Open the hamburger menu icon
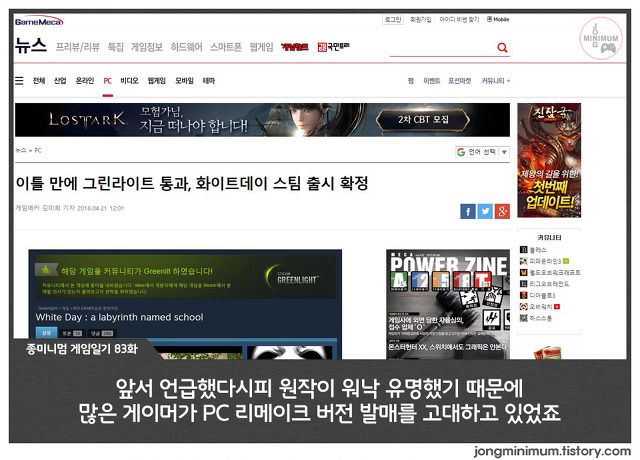 (19, 80)
